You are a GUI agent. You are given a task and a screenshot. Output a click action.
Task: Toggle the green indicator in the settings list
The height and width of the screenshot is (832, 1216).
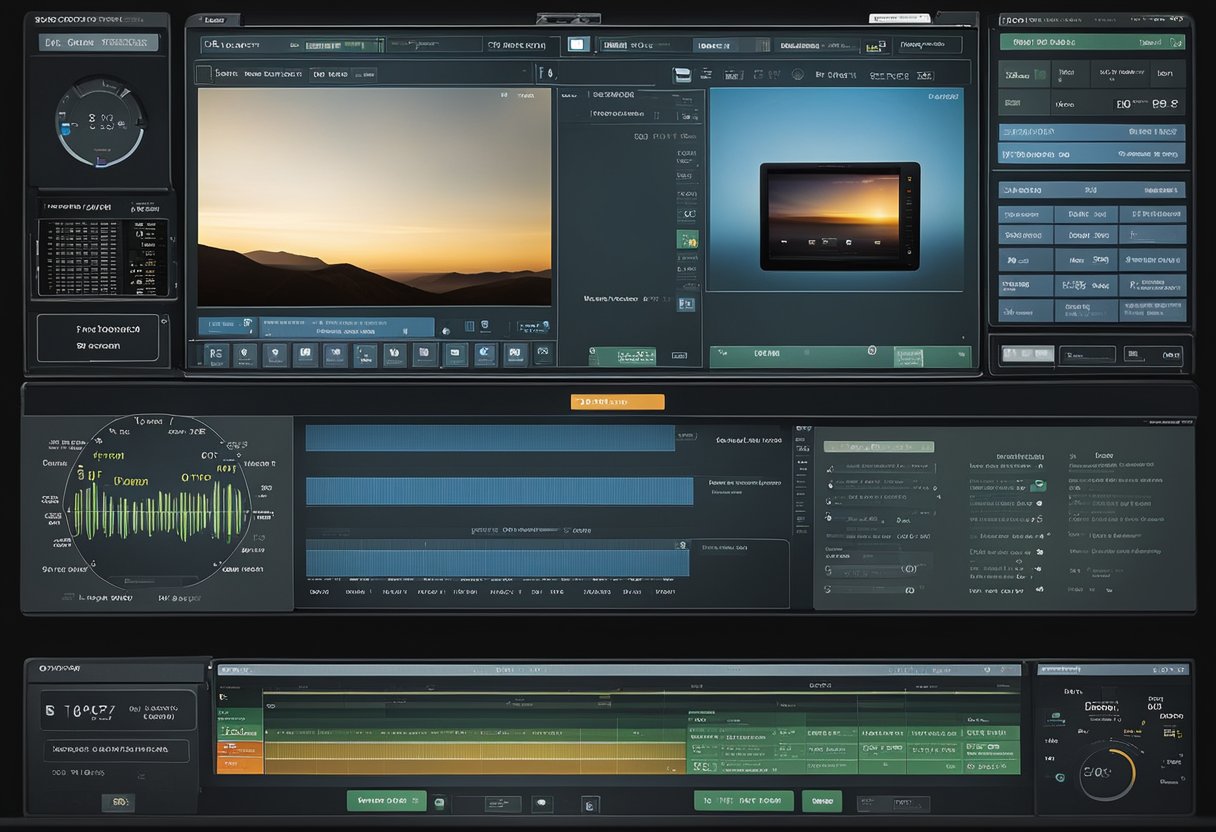pyautogui.click(x=1040, y=485)
